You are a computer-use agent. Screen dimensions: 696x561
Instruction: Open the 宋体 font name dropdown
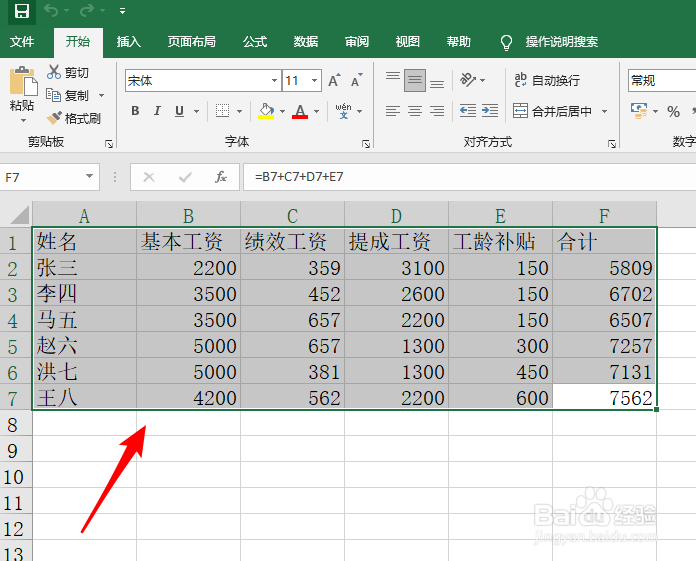pos(274,81)
